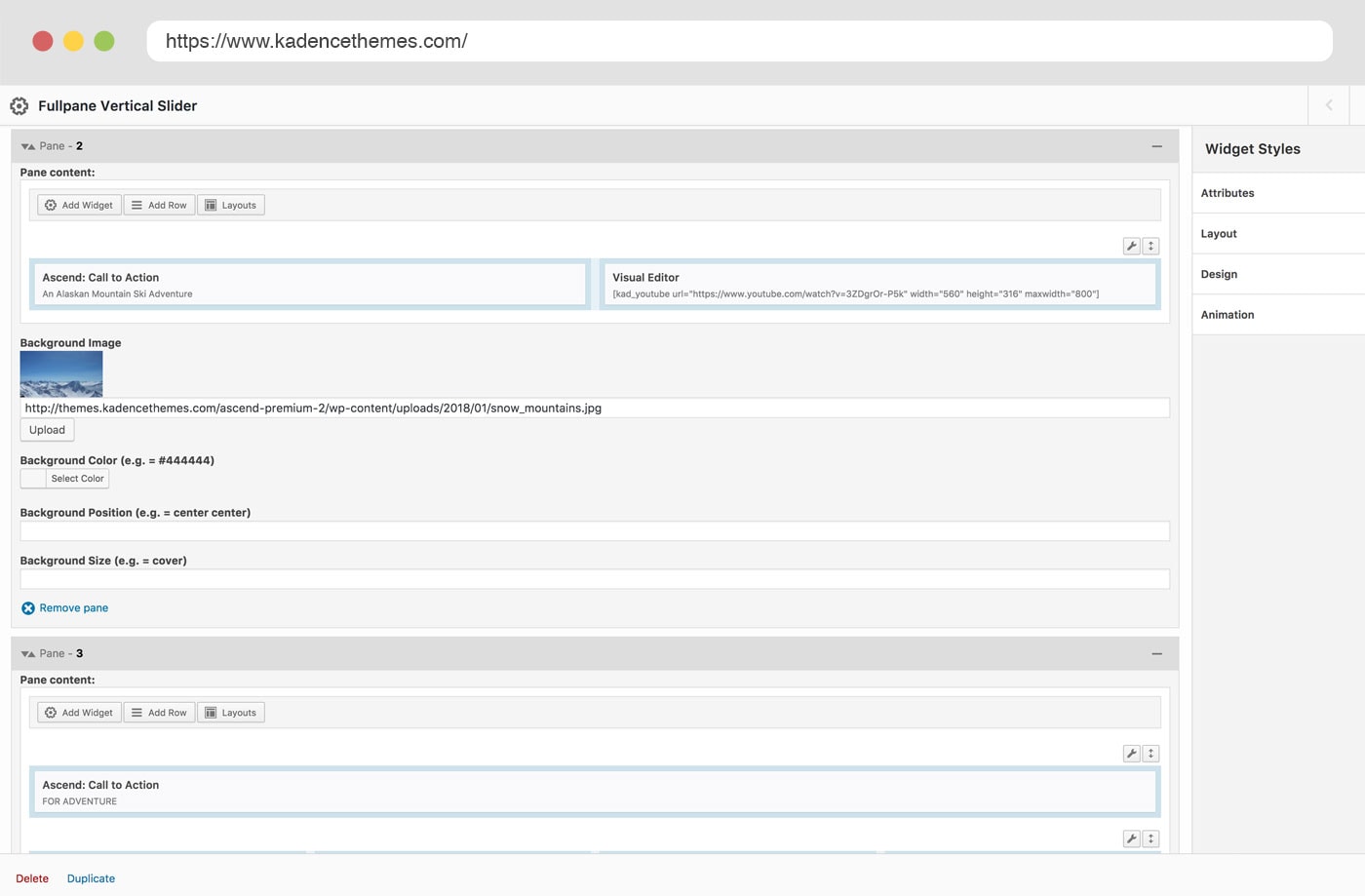This screenshot has width=1365, height=896.
Task: Click Add Row in Pane 3
Action: pos(159,713)
